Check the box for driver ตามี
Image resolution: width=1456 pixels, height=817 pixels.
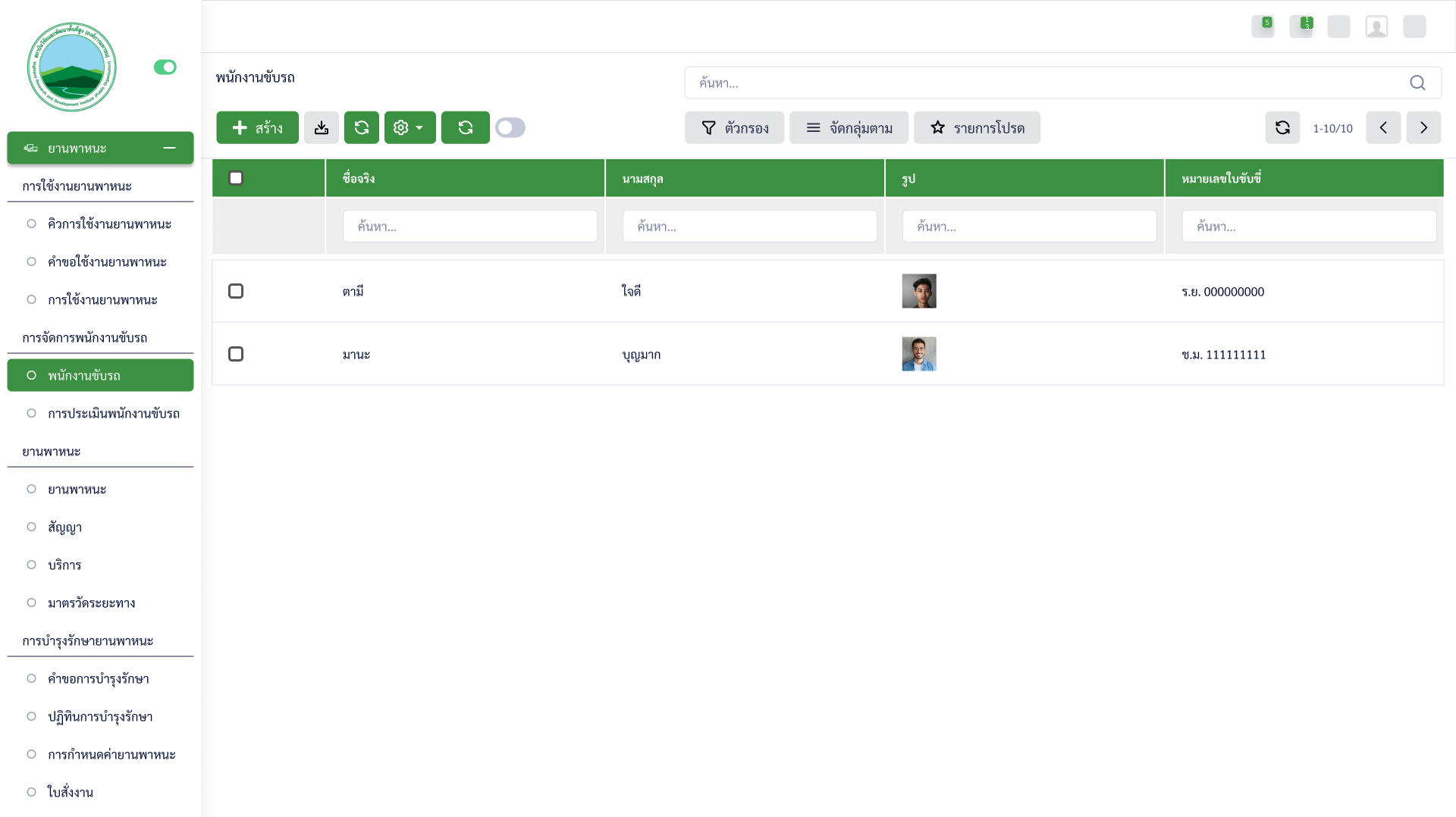(x=236, y=291)
